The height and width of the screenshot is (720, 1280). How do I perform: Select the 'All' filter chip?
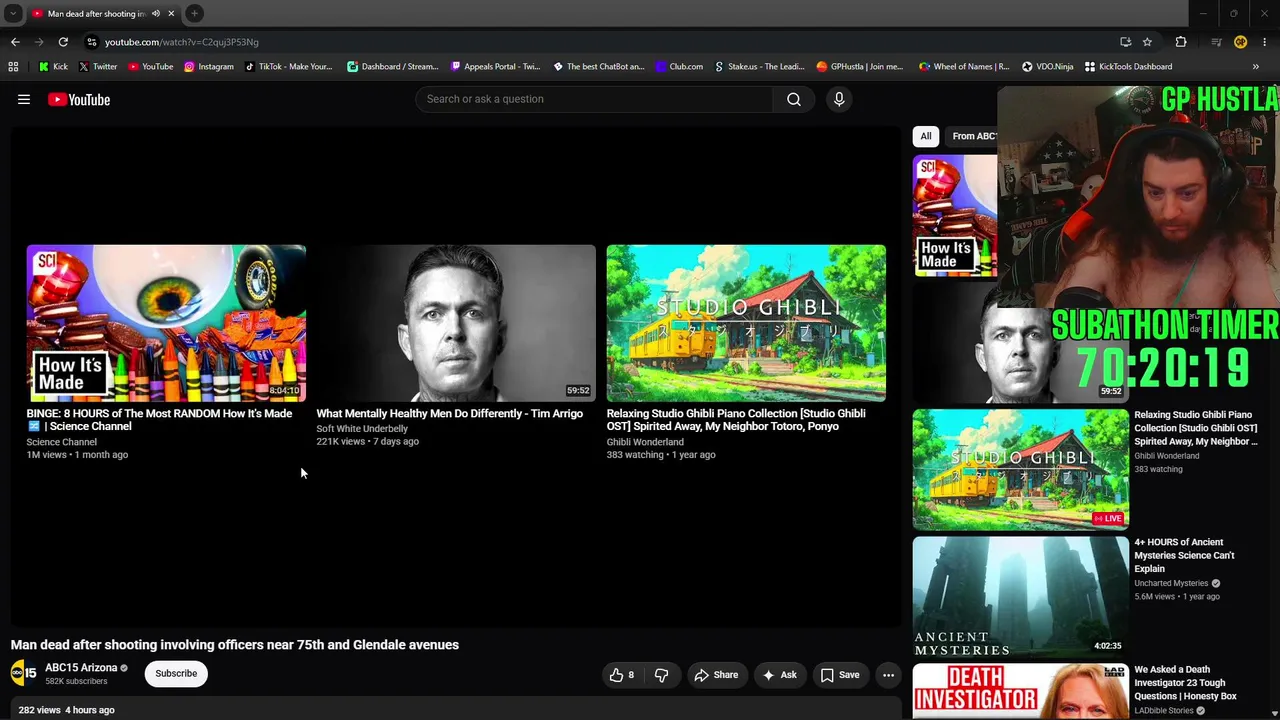coord(926,136)
